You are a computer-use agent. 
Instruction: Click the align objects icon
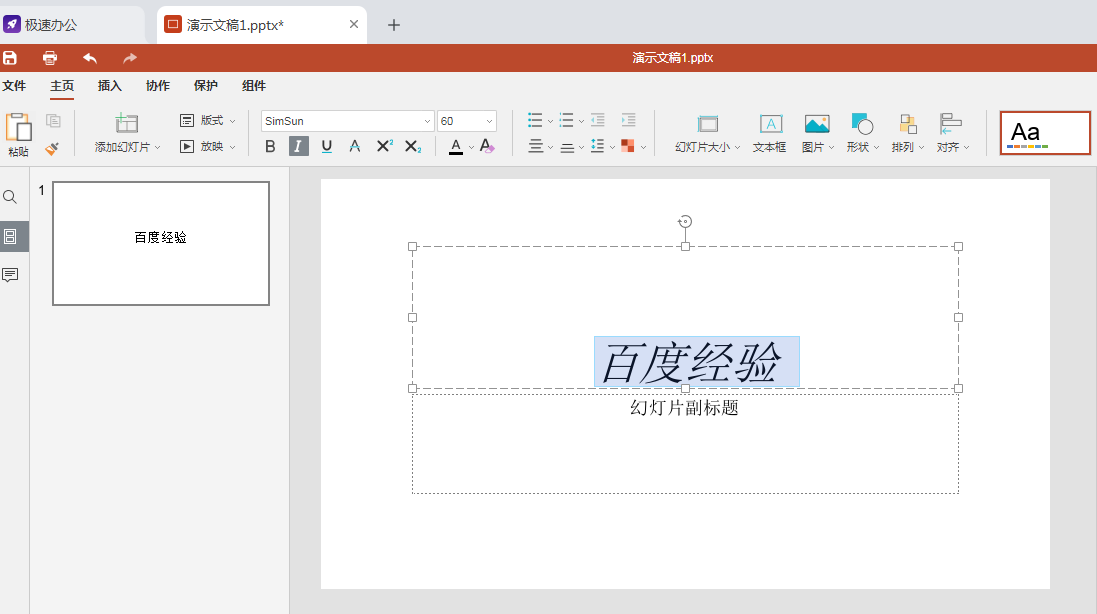951,124
